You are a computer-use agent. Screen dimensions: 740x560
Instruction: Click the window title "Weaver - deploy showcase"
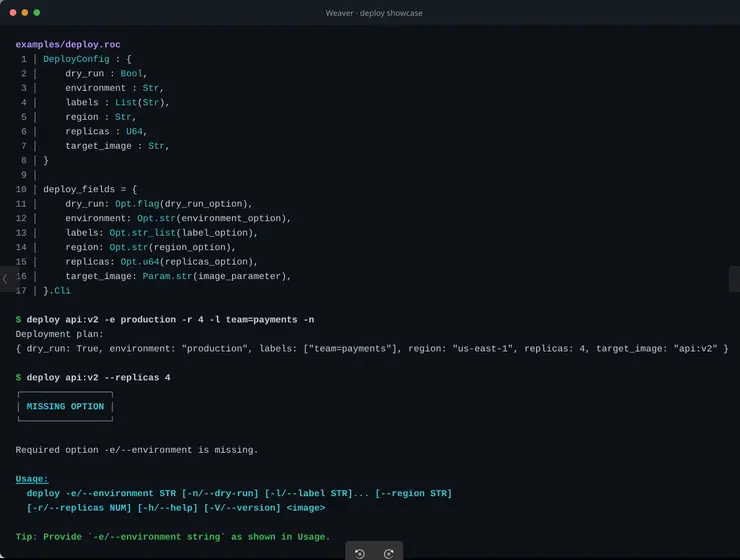click(x=374, y=13)
